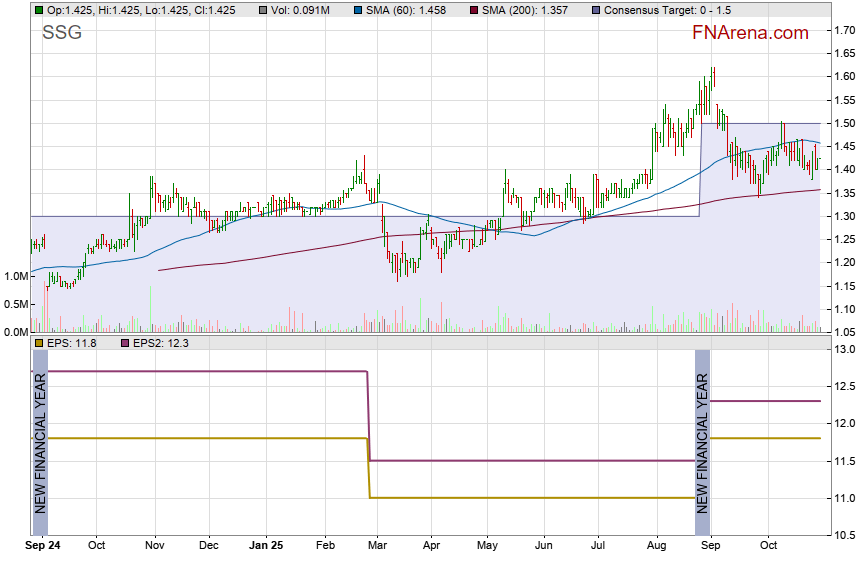This screenshot has height=566, width=859.
Task: Click the green OHLC price legend swatch
Action: point(38,9)
